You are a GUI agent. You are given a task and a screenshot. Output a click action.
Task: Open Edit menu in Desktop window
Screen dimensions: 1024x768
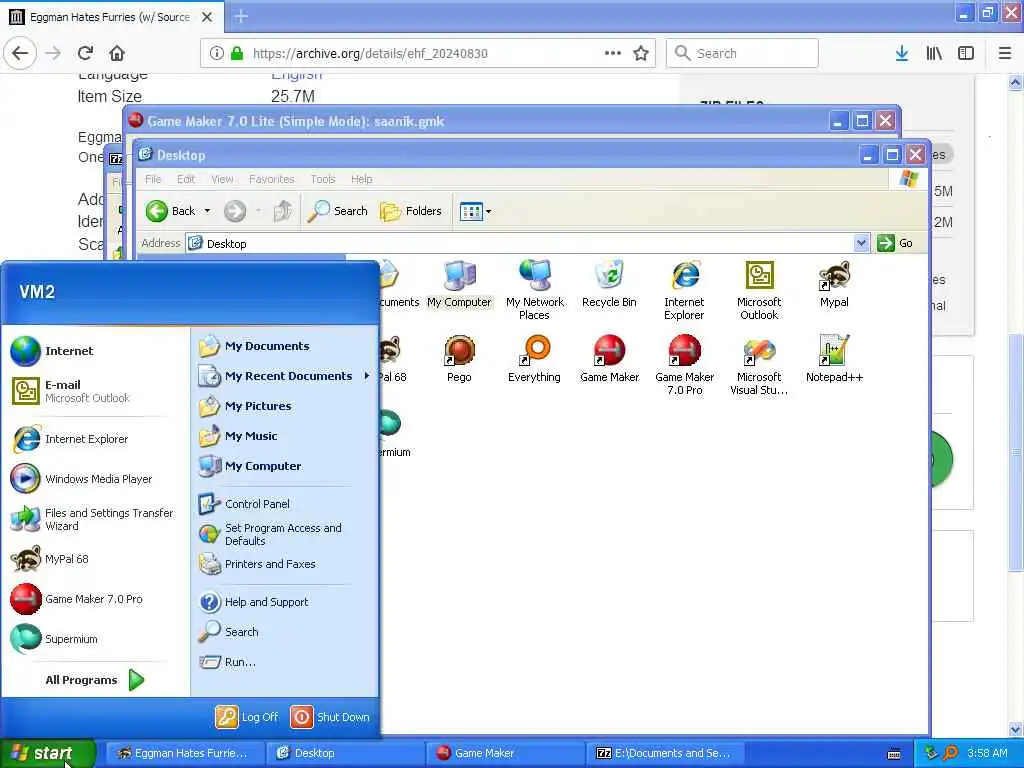185,179
